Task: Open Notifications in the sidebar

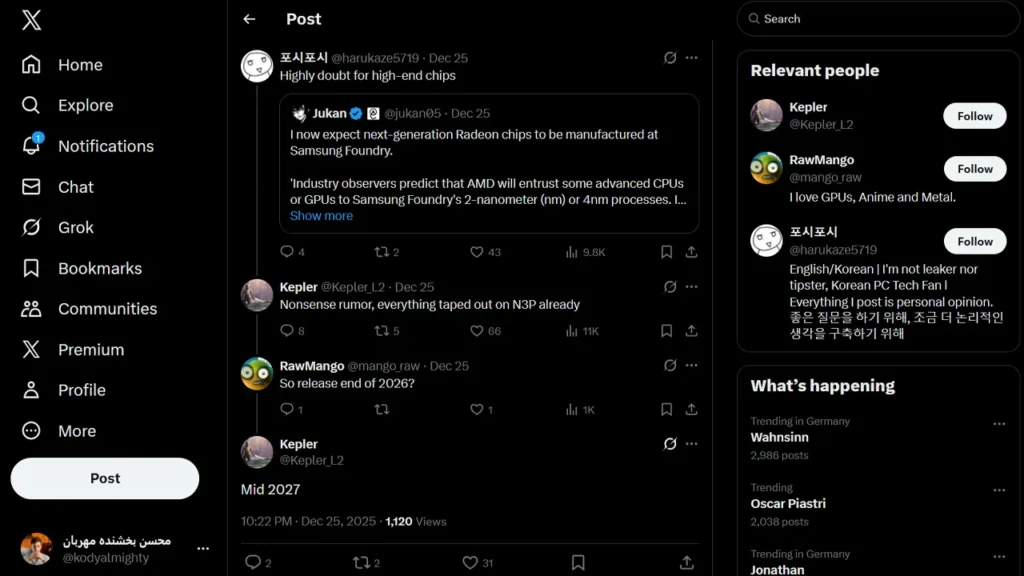Action: point(105,146)
